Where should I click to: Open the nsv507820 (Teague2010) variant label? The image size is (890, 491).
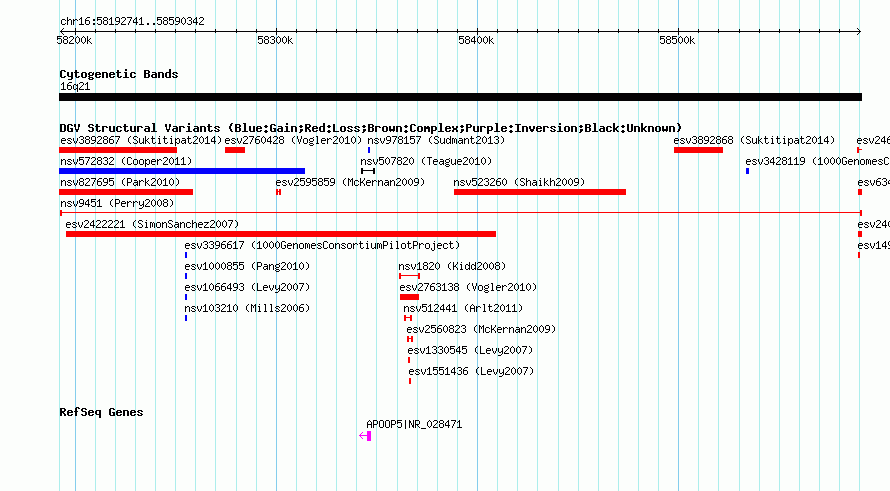tap(426, 161)
